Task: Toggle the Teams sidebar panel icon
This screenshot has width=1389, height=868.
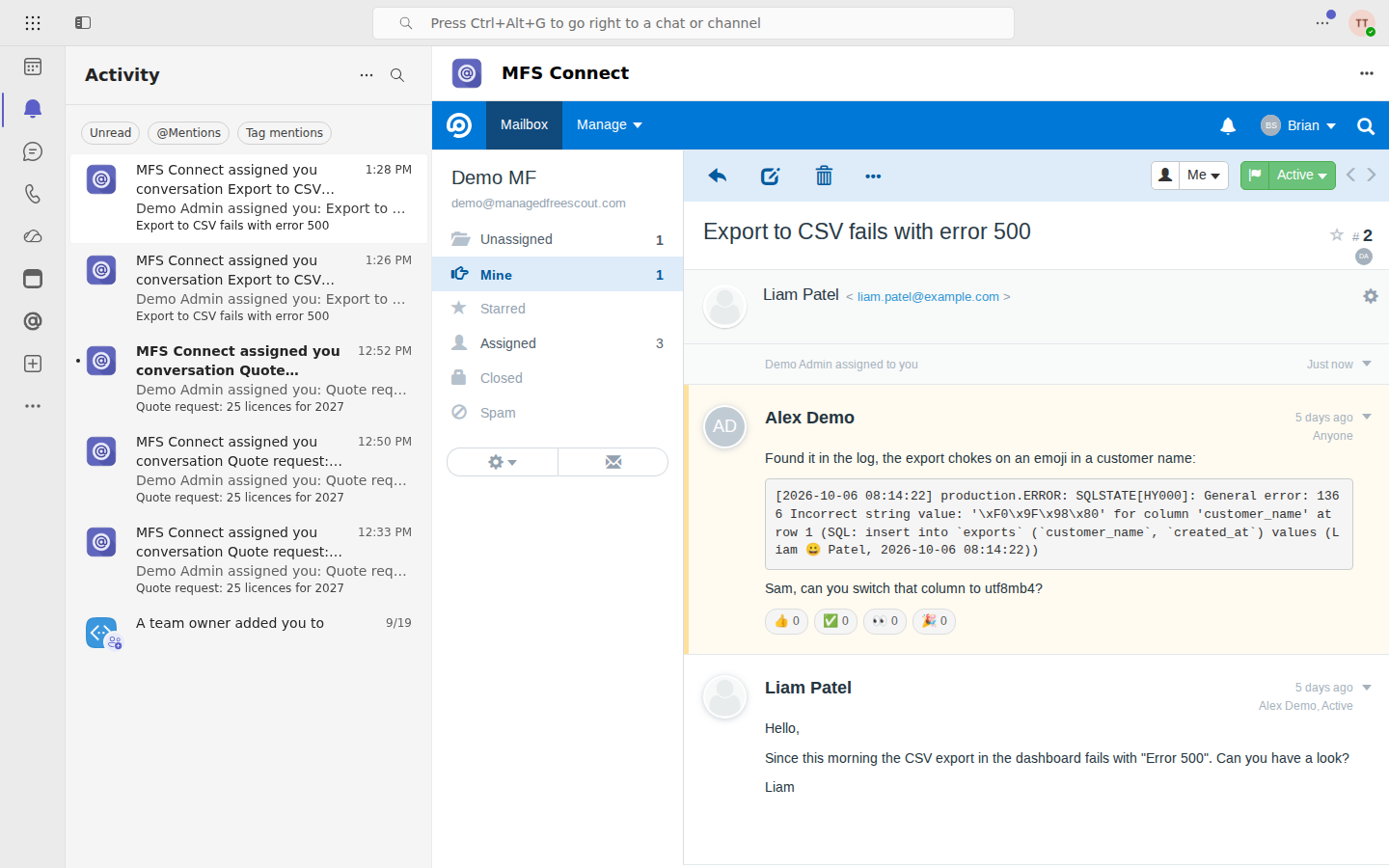Action: tap(83, 23)
